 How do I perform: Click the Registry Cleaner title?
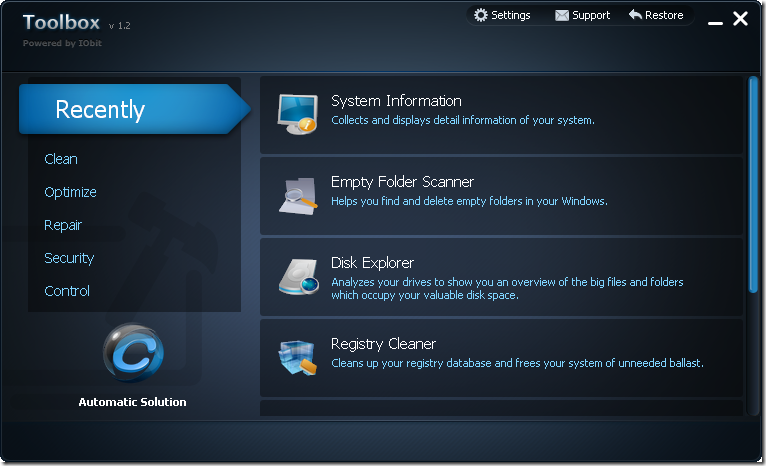[383, 344]
